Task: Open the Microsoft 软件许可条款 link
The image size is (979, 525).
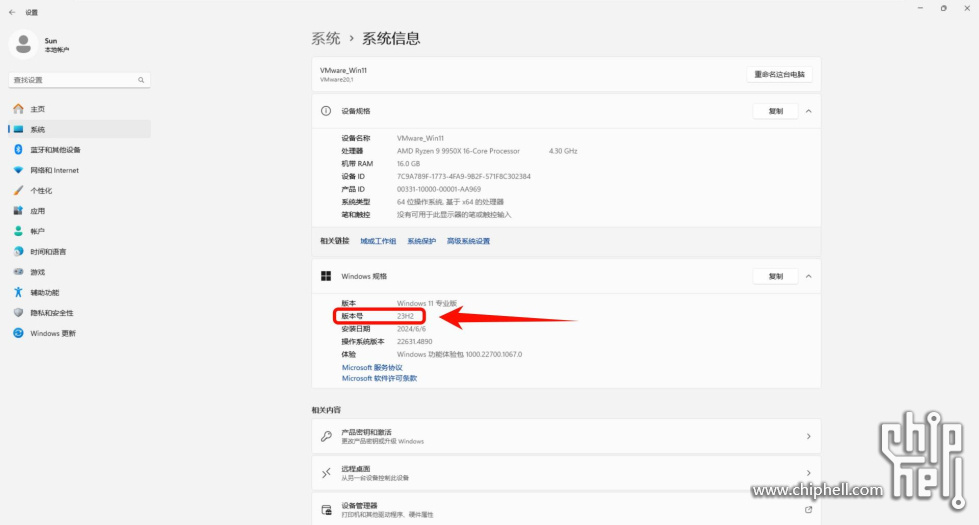Action: tap(379, 378)
